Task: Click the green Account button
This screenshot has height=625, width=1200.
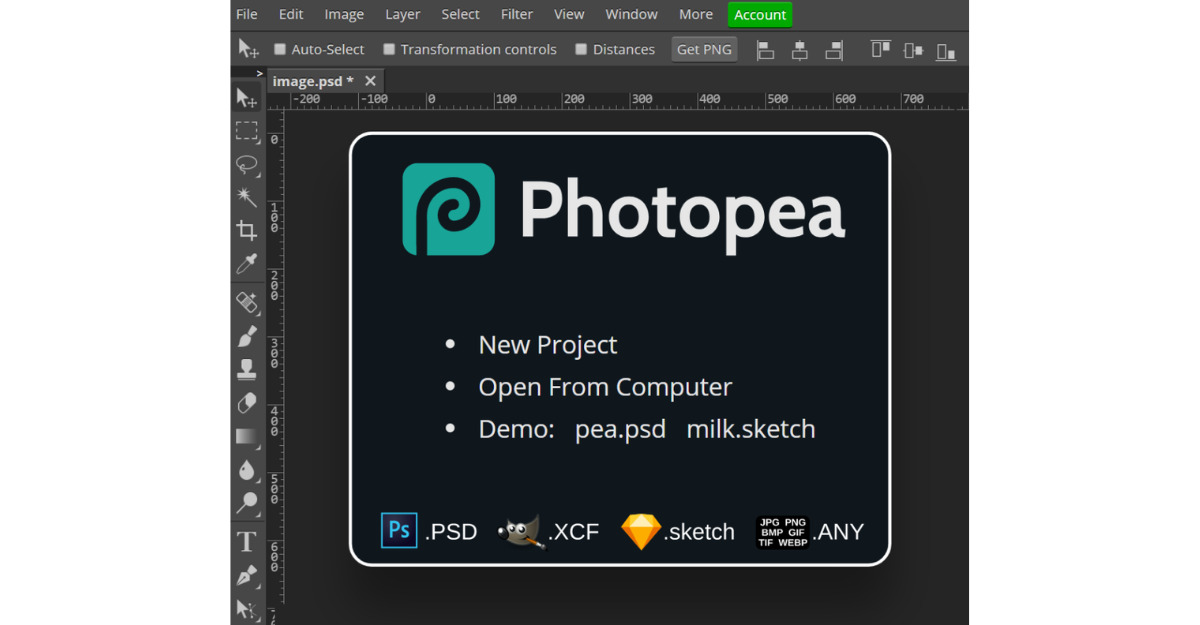Action: click(x=760, y=14)
